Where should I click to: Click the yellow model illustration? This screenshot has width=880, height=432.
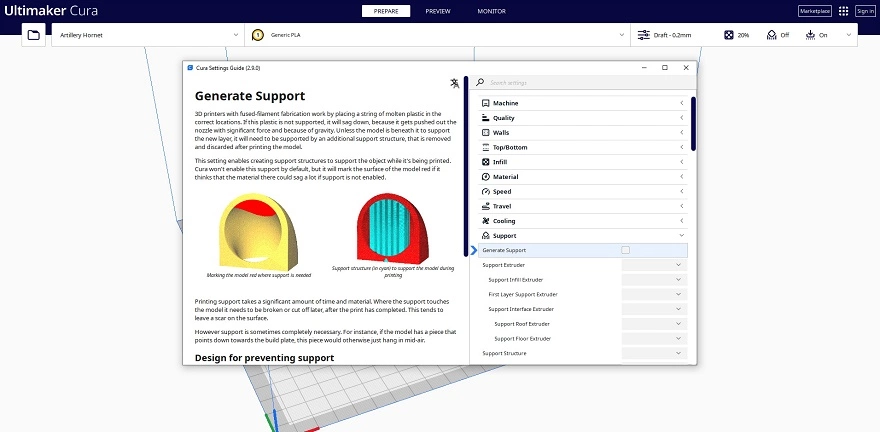tap(258, 231)
